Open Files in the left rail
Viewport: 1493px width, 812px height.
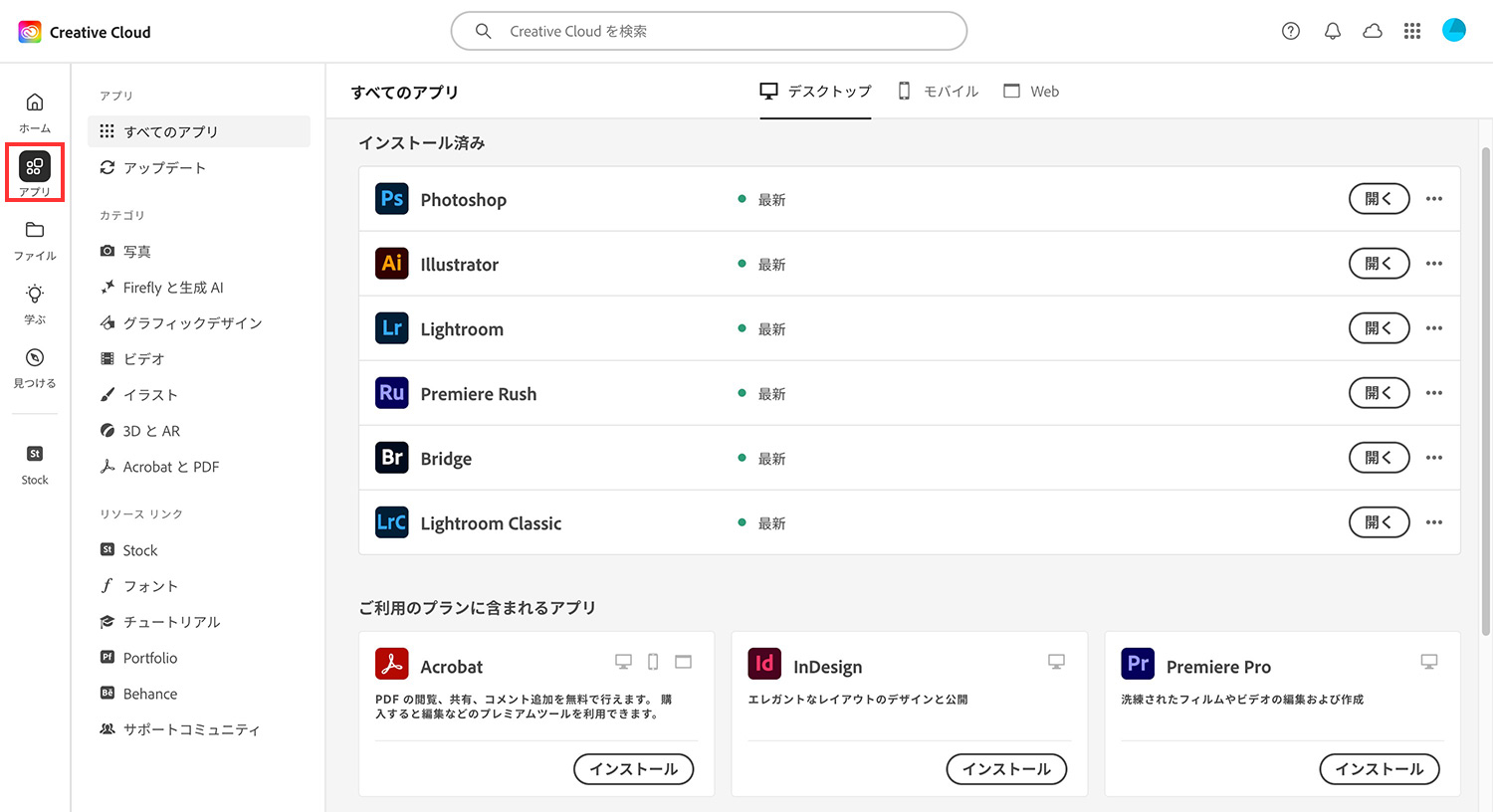pyautogui.click(x=35, y=240)
